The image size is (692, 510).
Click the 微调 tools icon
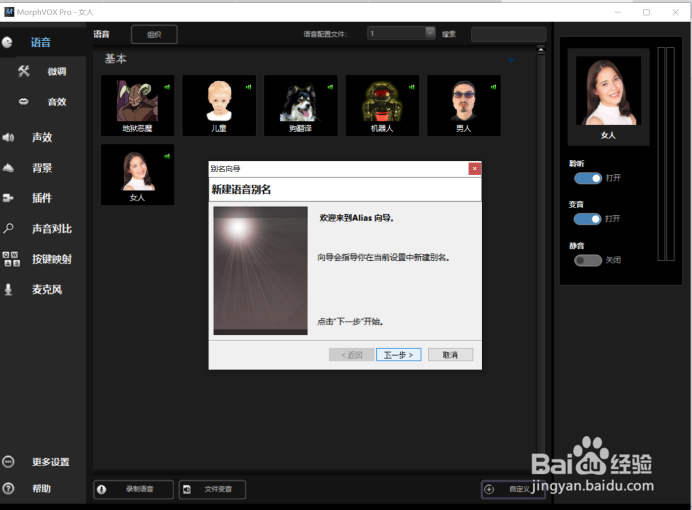24,71
